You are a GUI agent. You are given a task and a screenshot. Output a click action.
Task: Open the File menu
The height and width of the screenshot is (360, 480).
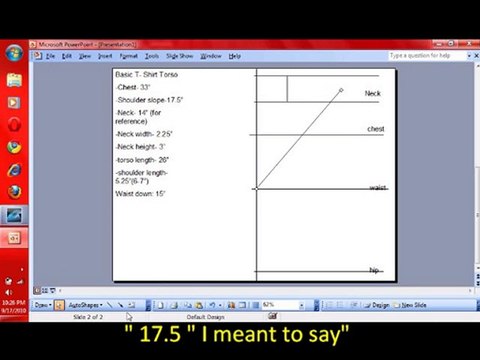[x=50, y=56]
